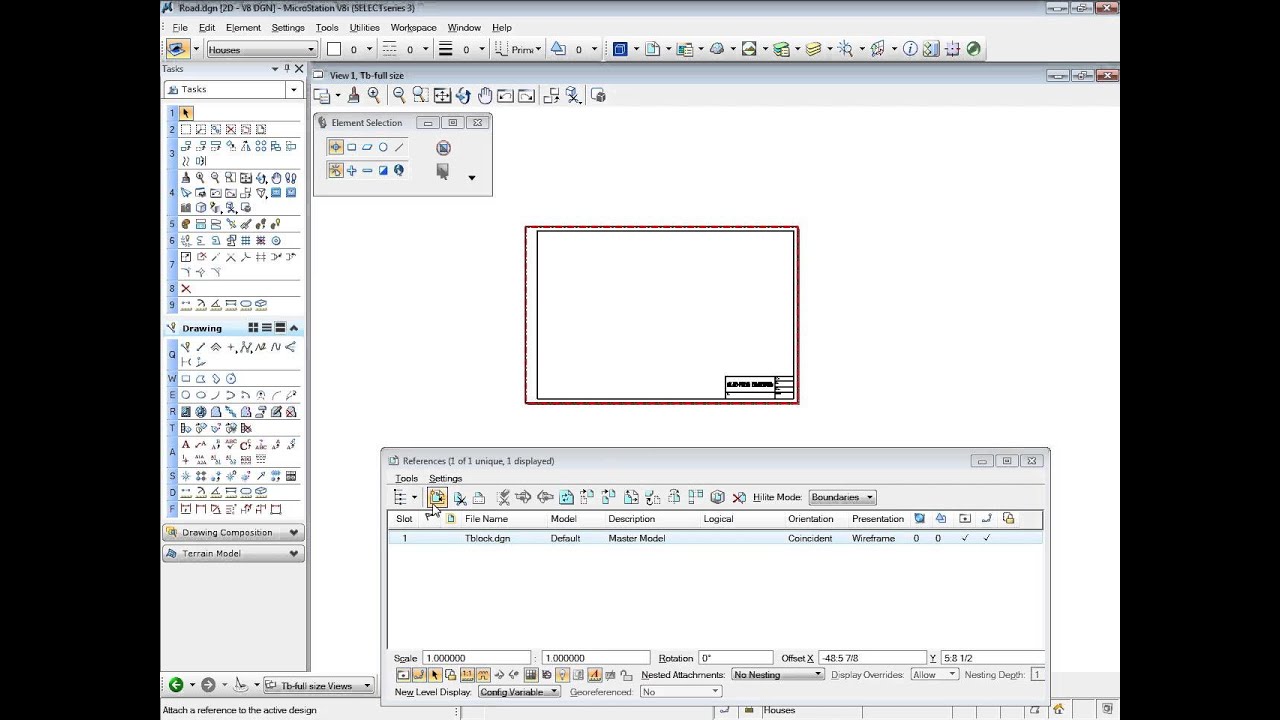Viewport: 1280px width, 720px height.
Task: Click the Place Circle tool in Drawing row E
Action: pyautogui.click(x=186, y=395)
